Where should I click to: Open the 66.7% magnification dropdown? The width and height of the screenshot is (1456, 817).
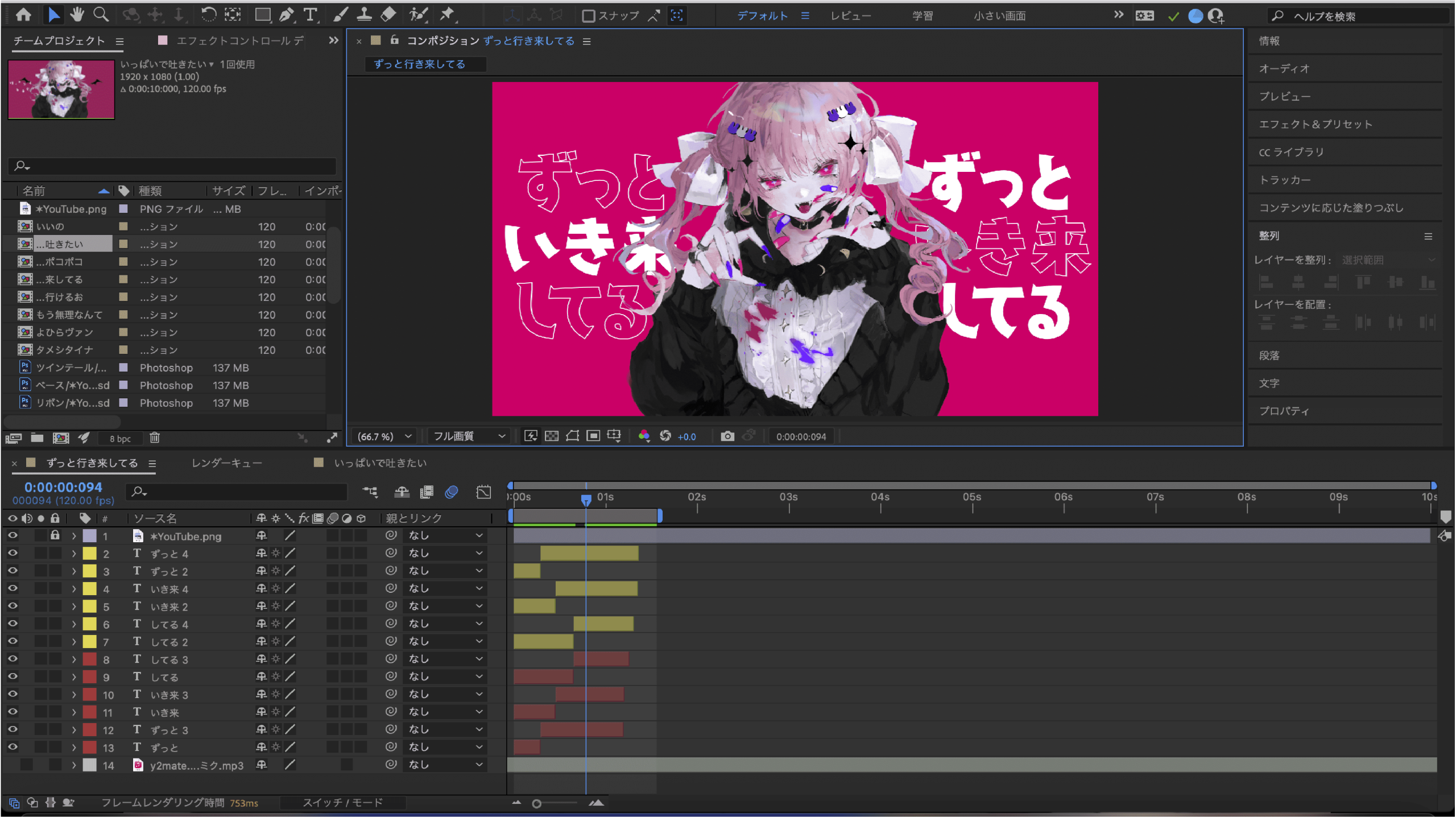pyautogui.click(x=384, y=436)
